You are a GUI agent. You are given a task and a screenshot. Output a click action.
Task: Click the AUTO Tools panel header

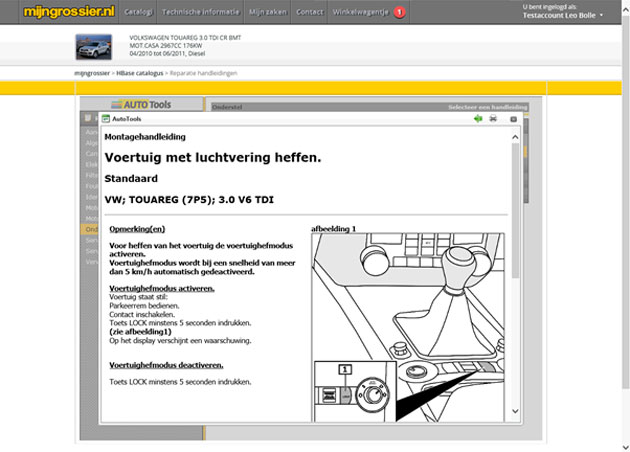[x=142, y=104]
